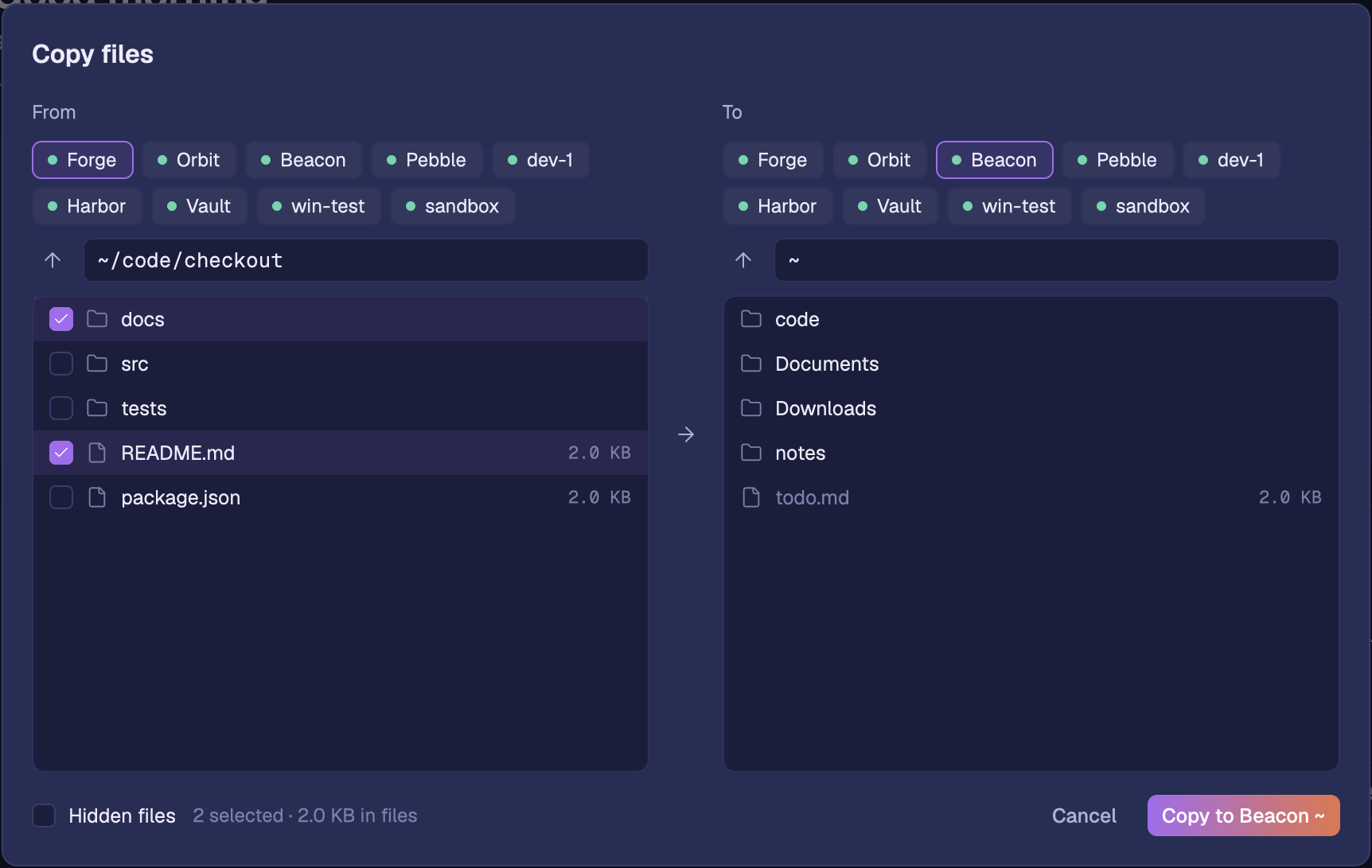Screen dimensions: 1372x868
Task: Uncheck the README.md checkbox
Action: [61, 453]
